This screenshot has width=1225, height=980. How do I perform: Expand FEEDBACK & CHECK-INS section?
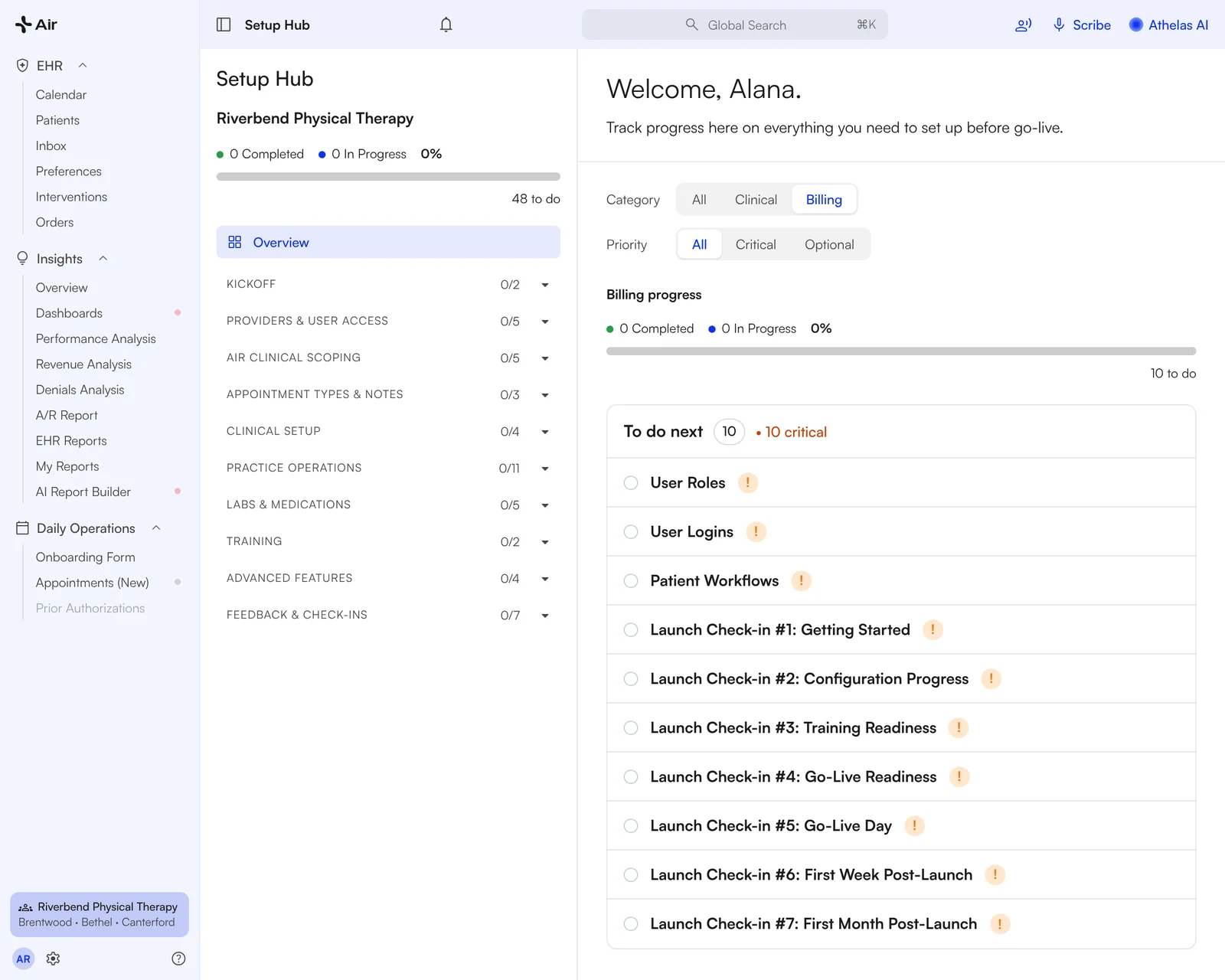tap(545, 616)
